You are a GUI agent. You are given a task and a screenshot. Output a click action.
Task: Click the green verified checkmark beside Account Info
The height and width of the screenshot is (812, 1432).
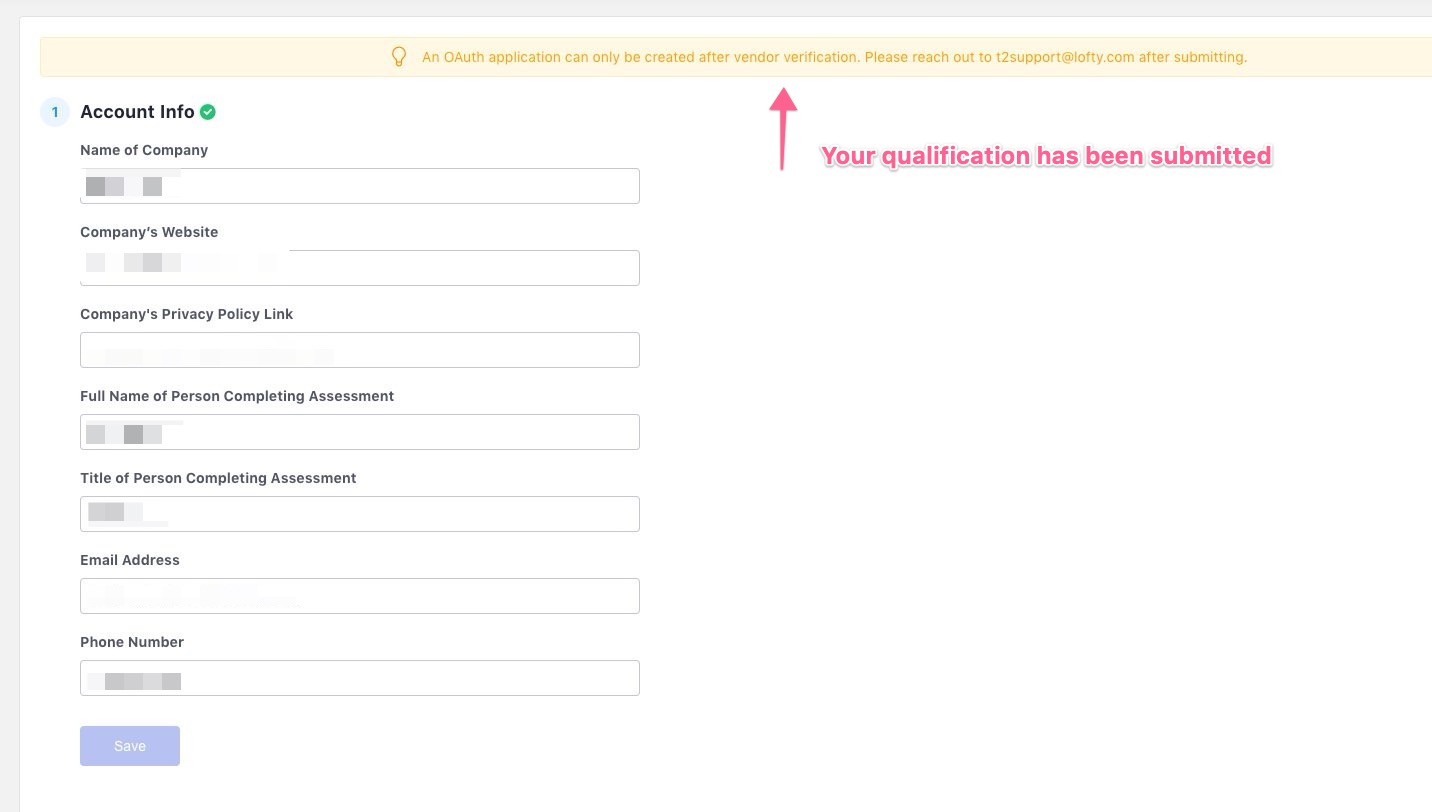[208, 112]
